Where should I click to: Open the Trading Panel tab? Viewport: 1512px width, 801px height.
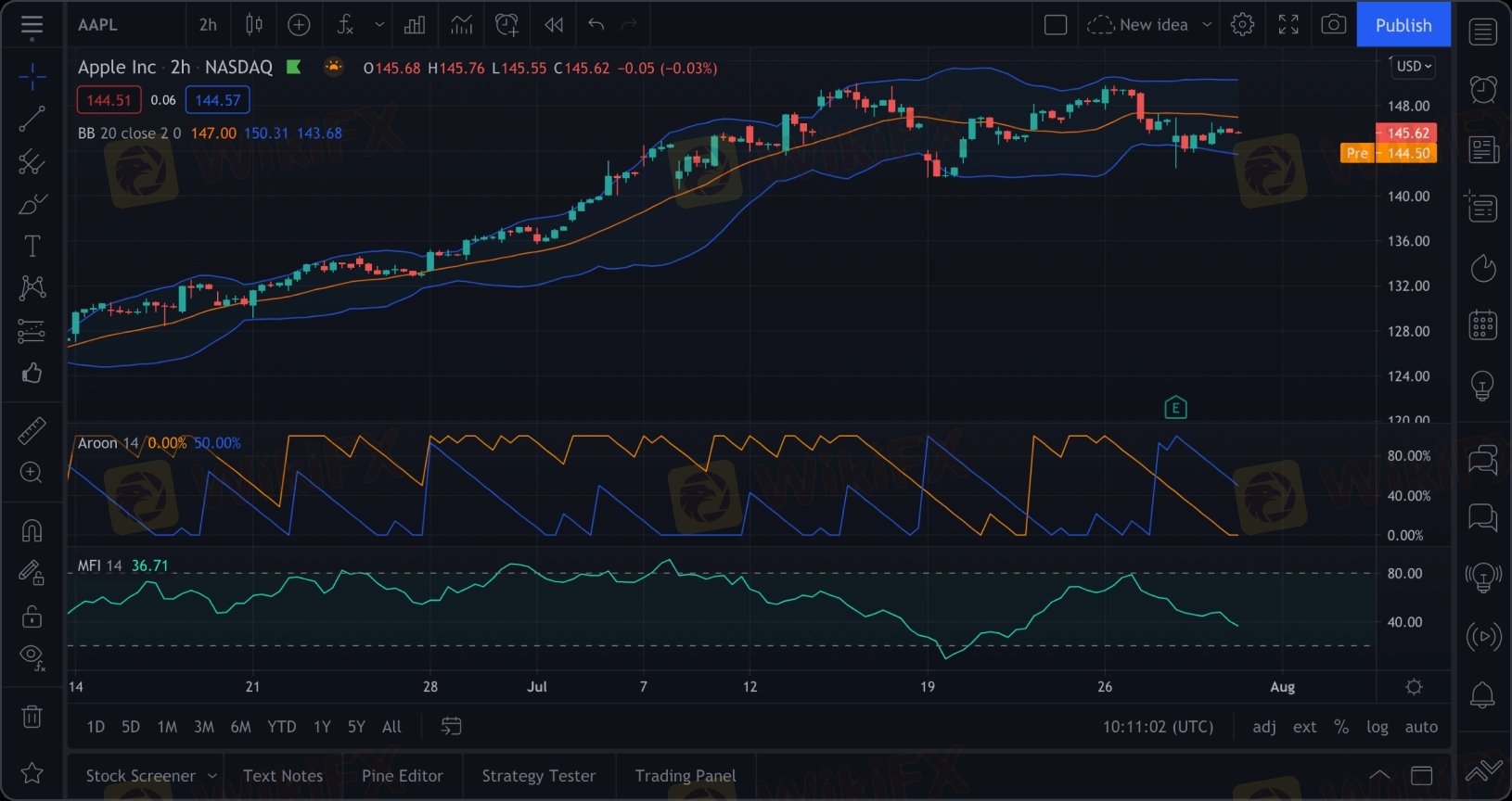coord(686,776)
